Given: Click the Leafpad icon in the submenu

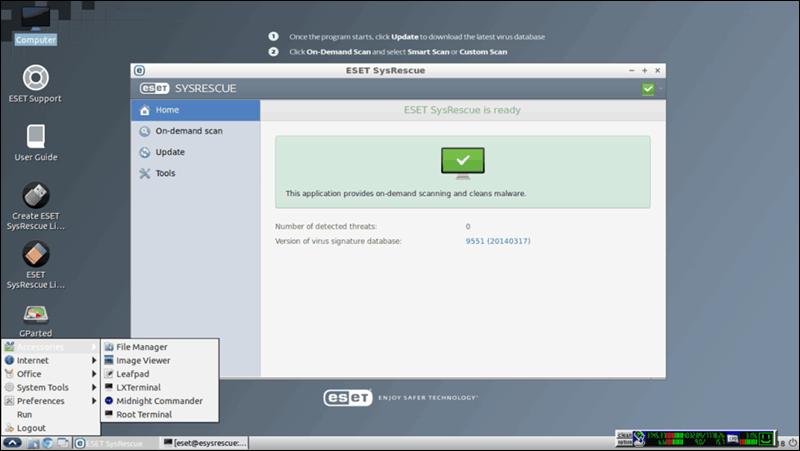Looking at the screenshot, I should [109, 374].
